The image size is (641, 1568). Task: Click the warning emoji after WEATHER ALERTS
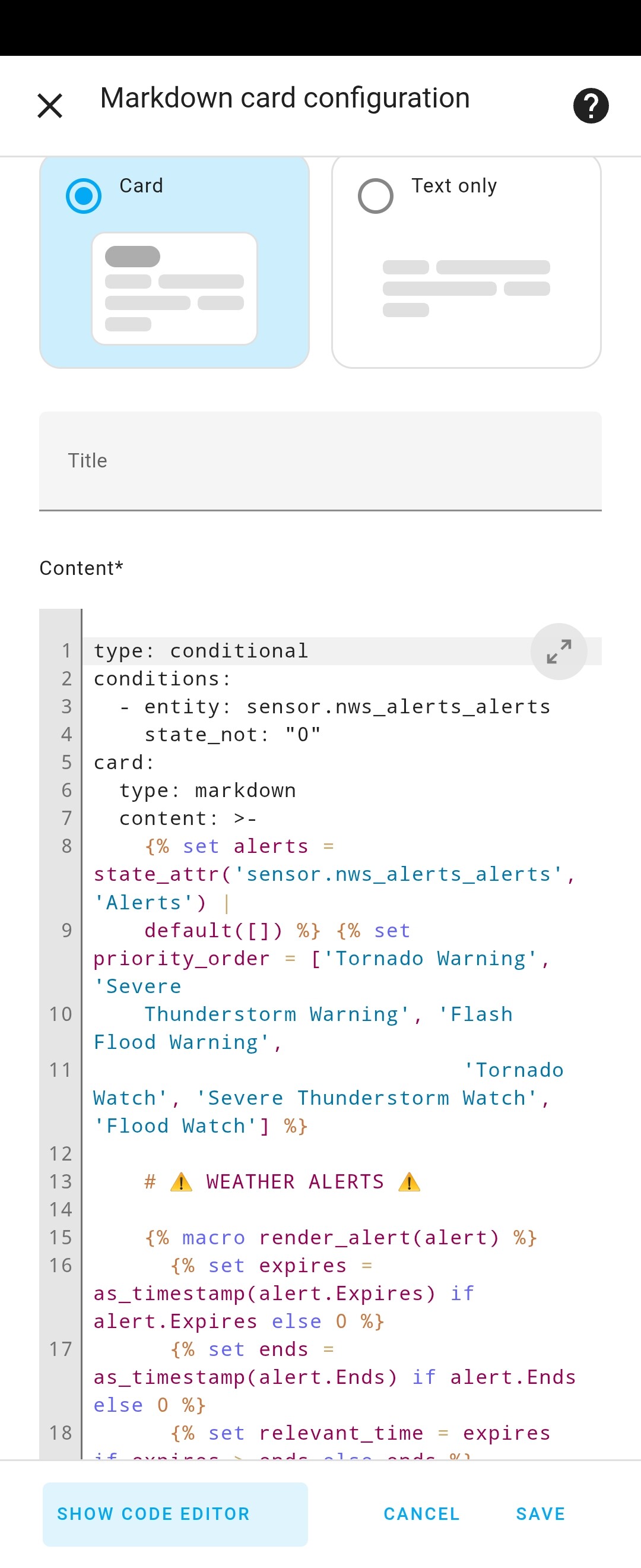(x=410, y=1182)
